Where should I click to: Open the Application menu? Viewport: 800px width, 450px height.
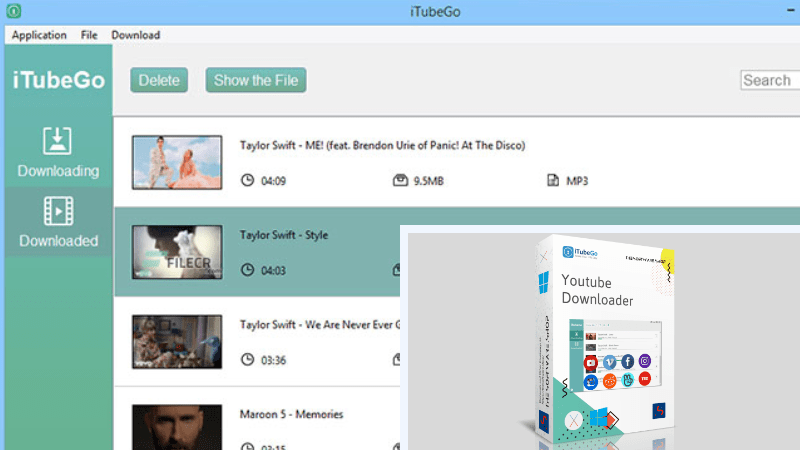[39, 35]
